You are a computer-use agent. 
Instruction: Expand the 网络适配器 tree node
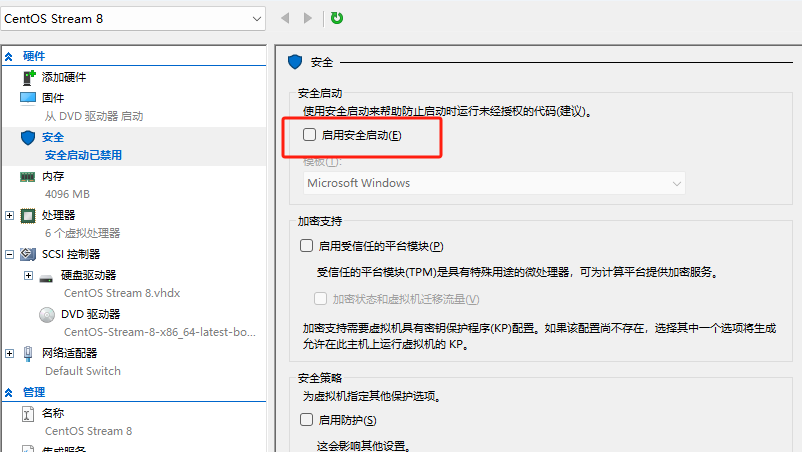[x=9, y=353]
